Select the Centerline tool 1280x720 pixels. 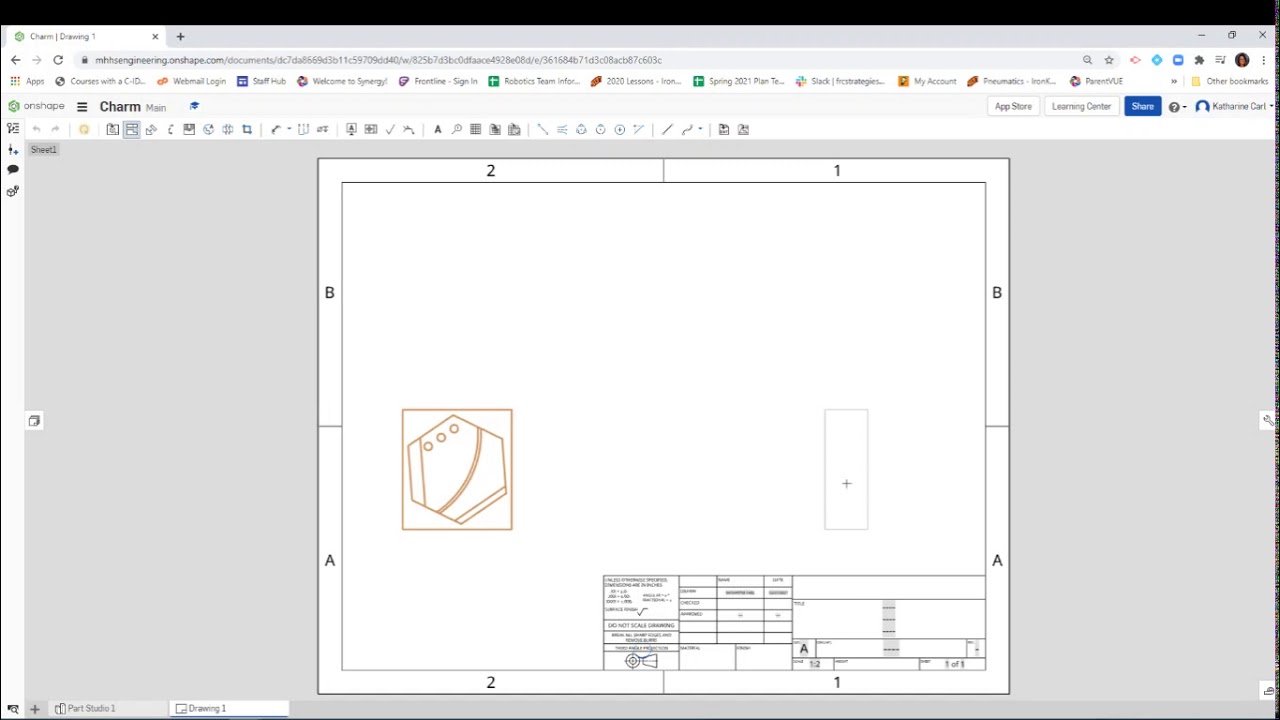(542, 129)
